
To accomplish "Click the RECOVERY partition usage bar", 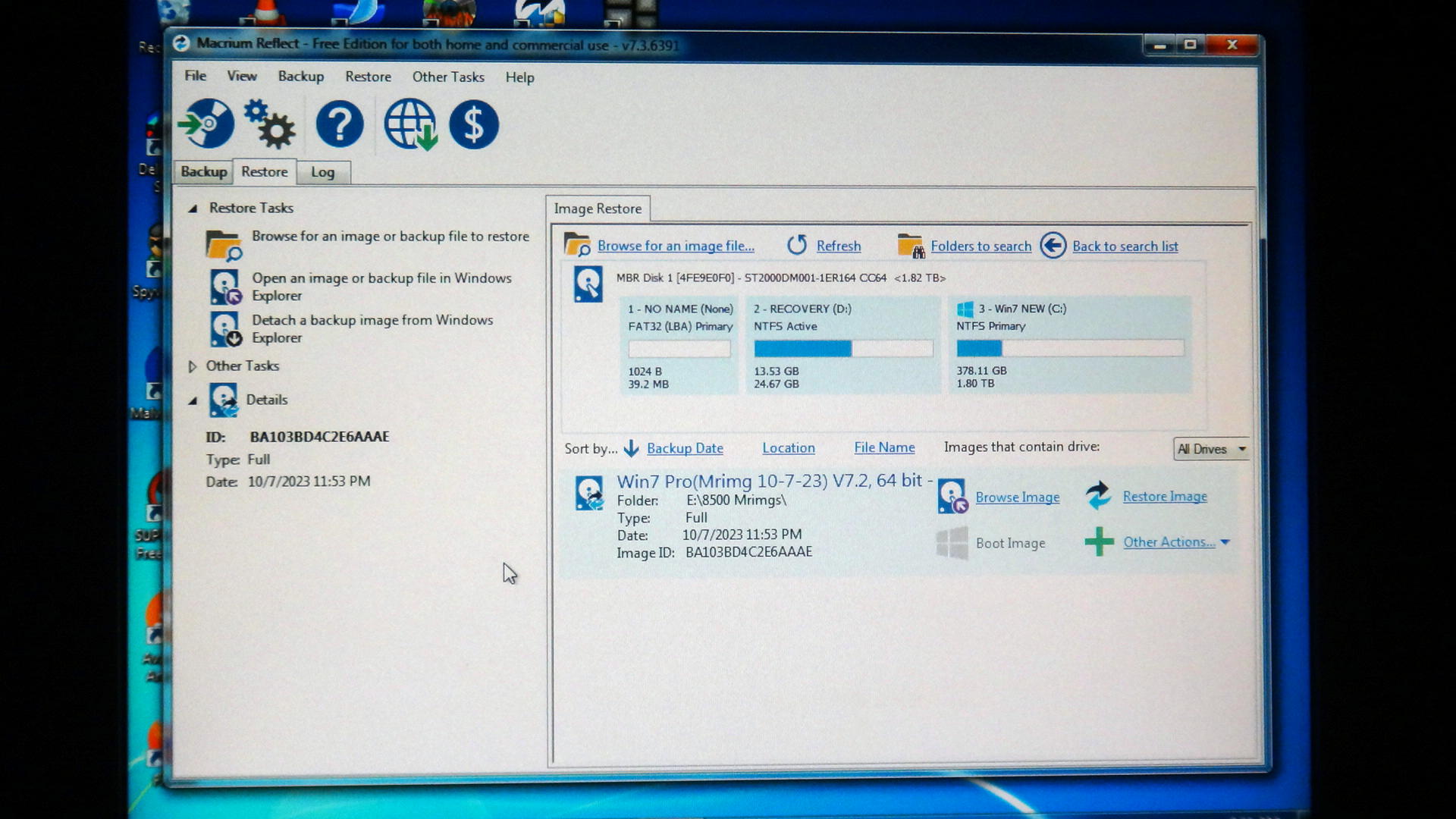I will [843, 348].
